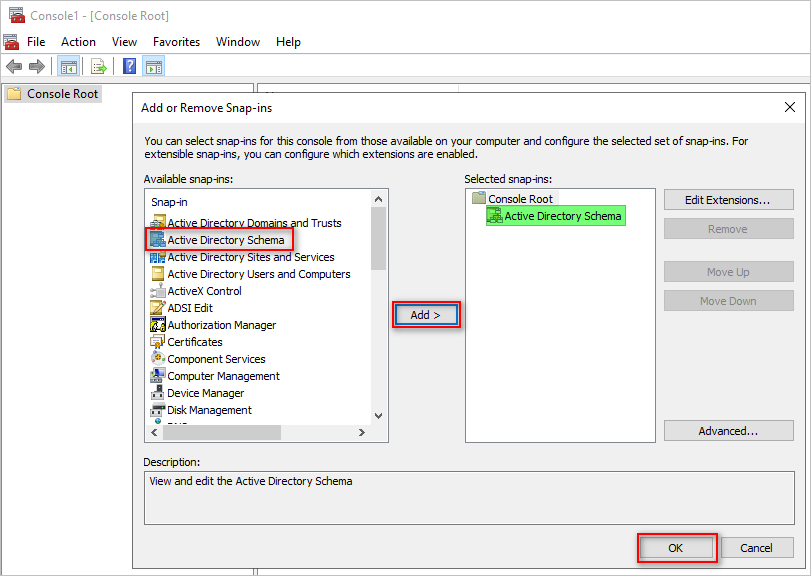Click the Export List toolbar icon
This screenshot has width=811, height=576.
tap(98, 67)
